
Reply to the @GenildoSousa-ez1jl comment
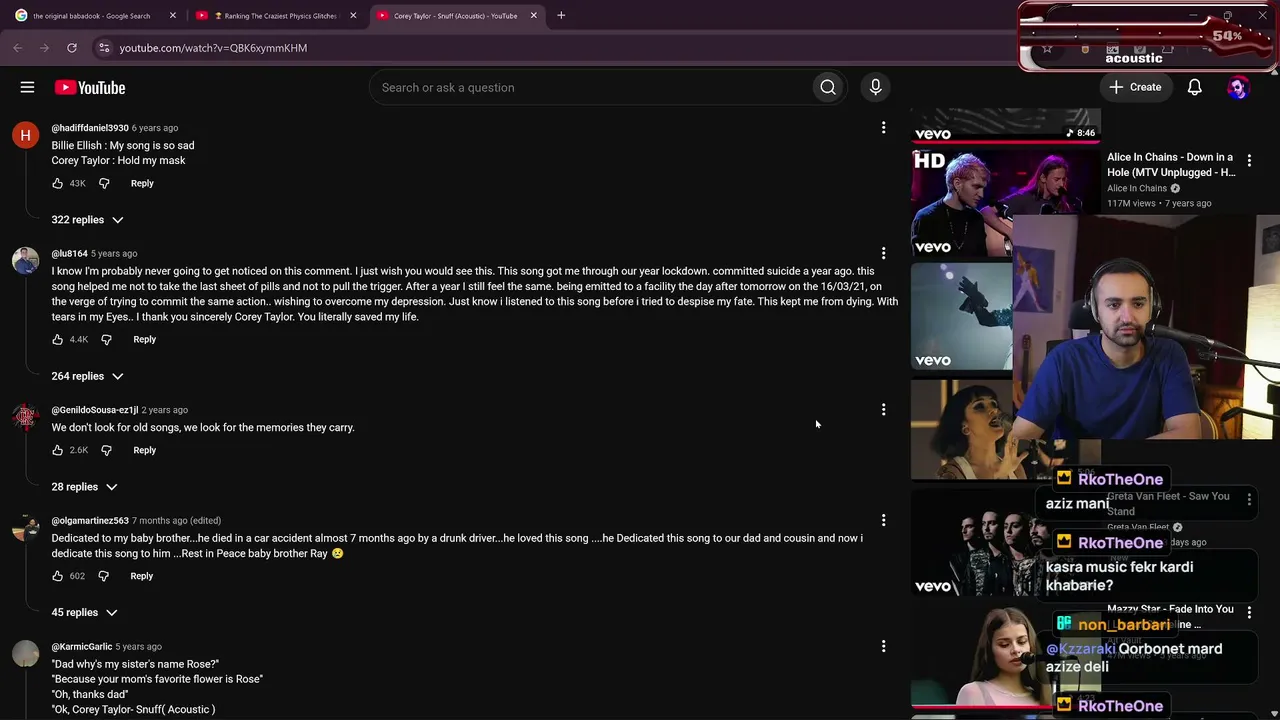coord(144,450)
